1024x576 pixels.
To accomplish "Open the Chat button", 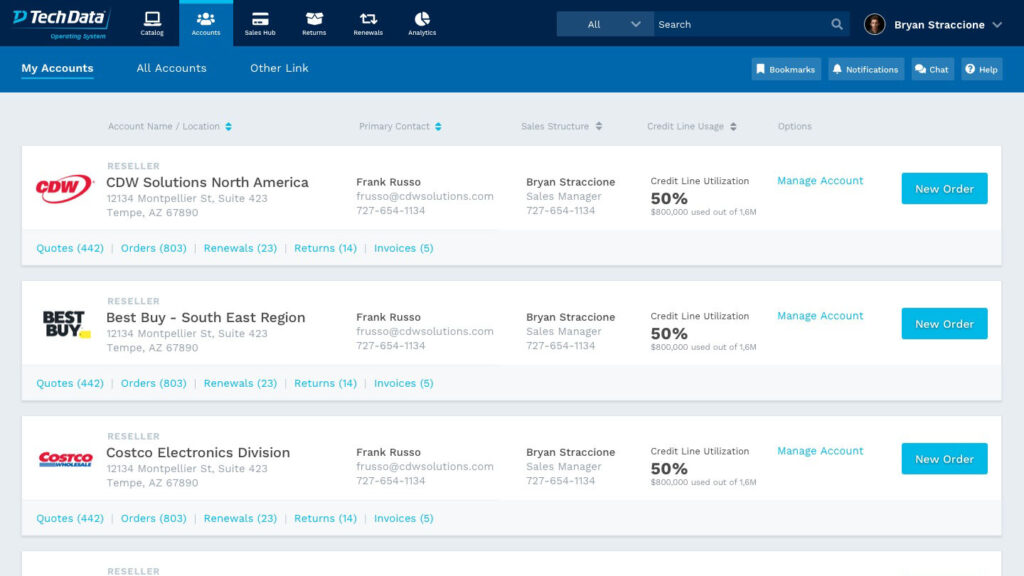I will coord(932,69).
